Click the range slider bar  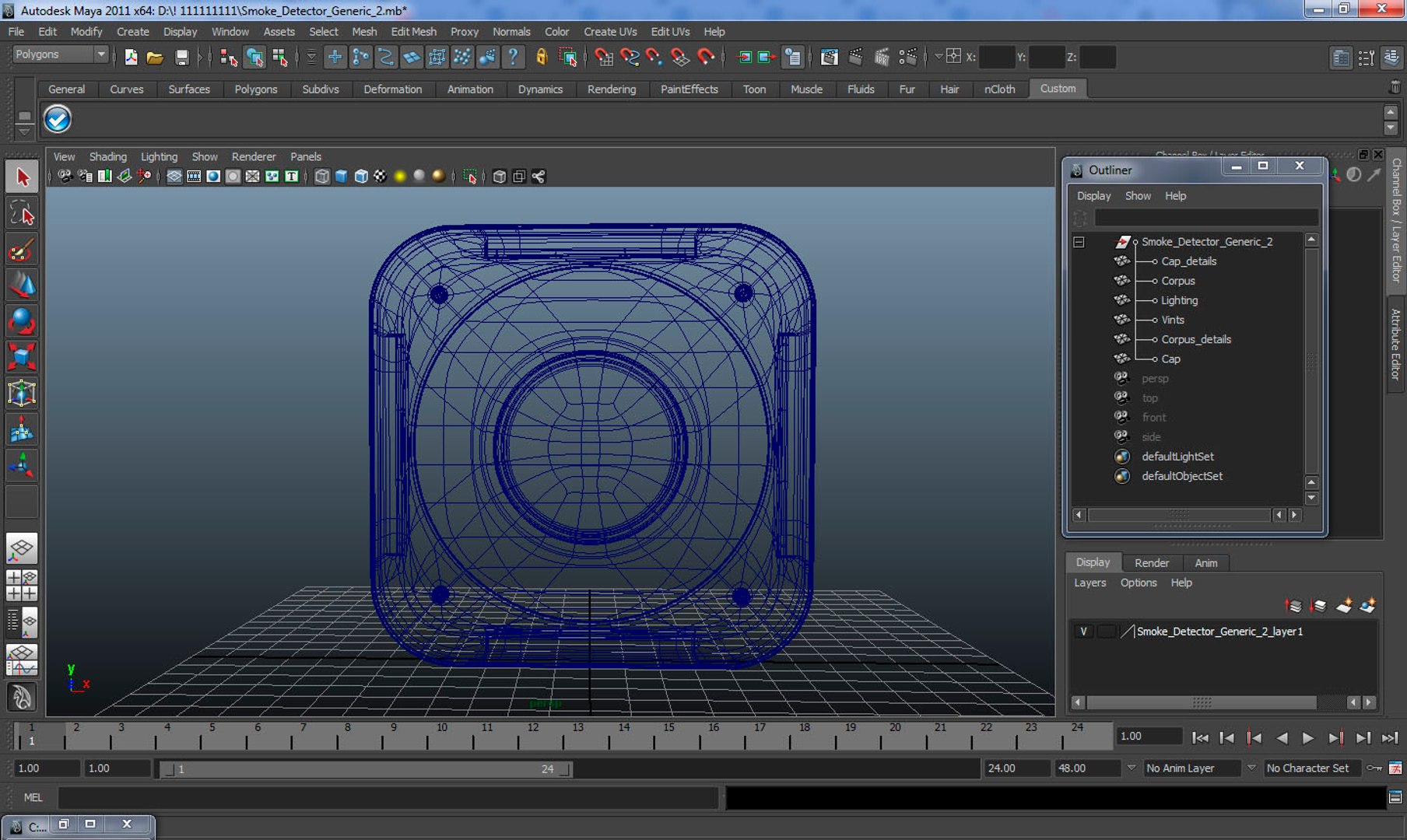click(x=366, y=769)
